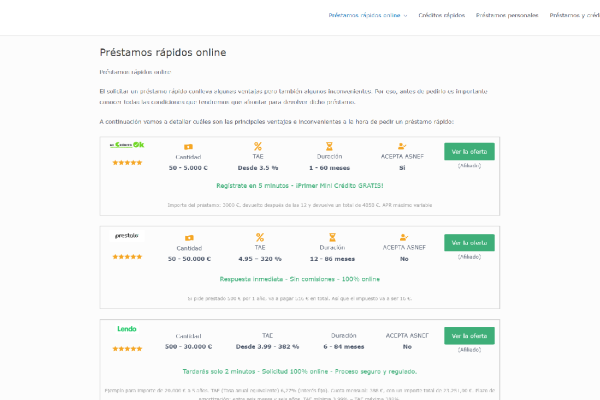Click the ASNEF person icon in the Sí offer
600x400 pixels.
(x=402, y=146)
